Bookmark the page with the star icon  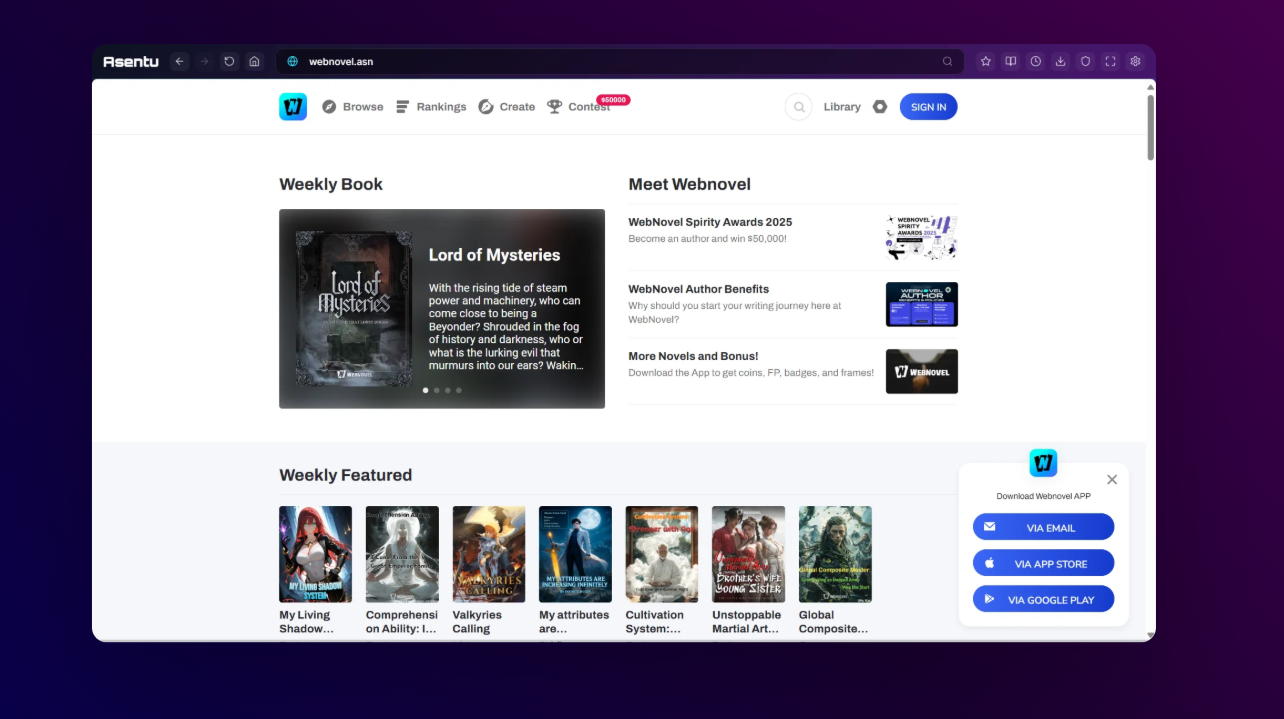point(985,61)
